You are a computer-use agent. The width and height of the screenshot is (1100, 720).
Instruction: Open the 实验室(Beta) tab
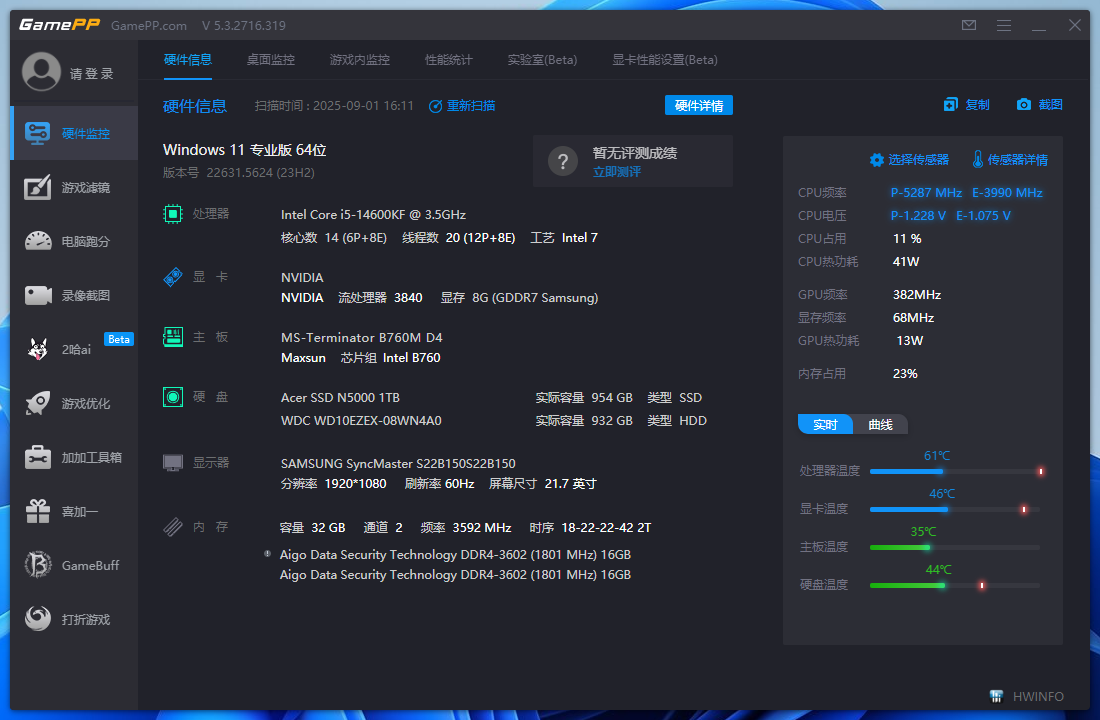pyautogui.click(x=542, y=60)
